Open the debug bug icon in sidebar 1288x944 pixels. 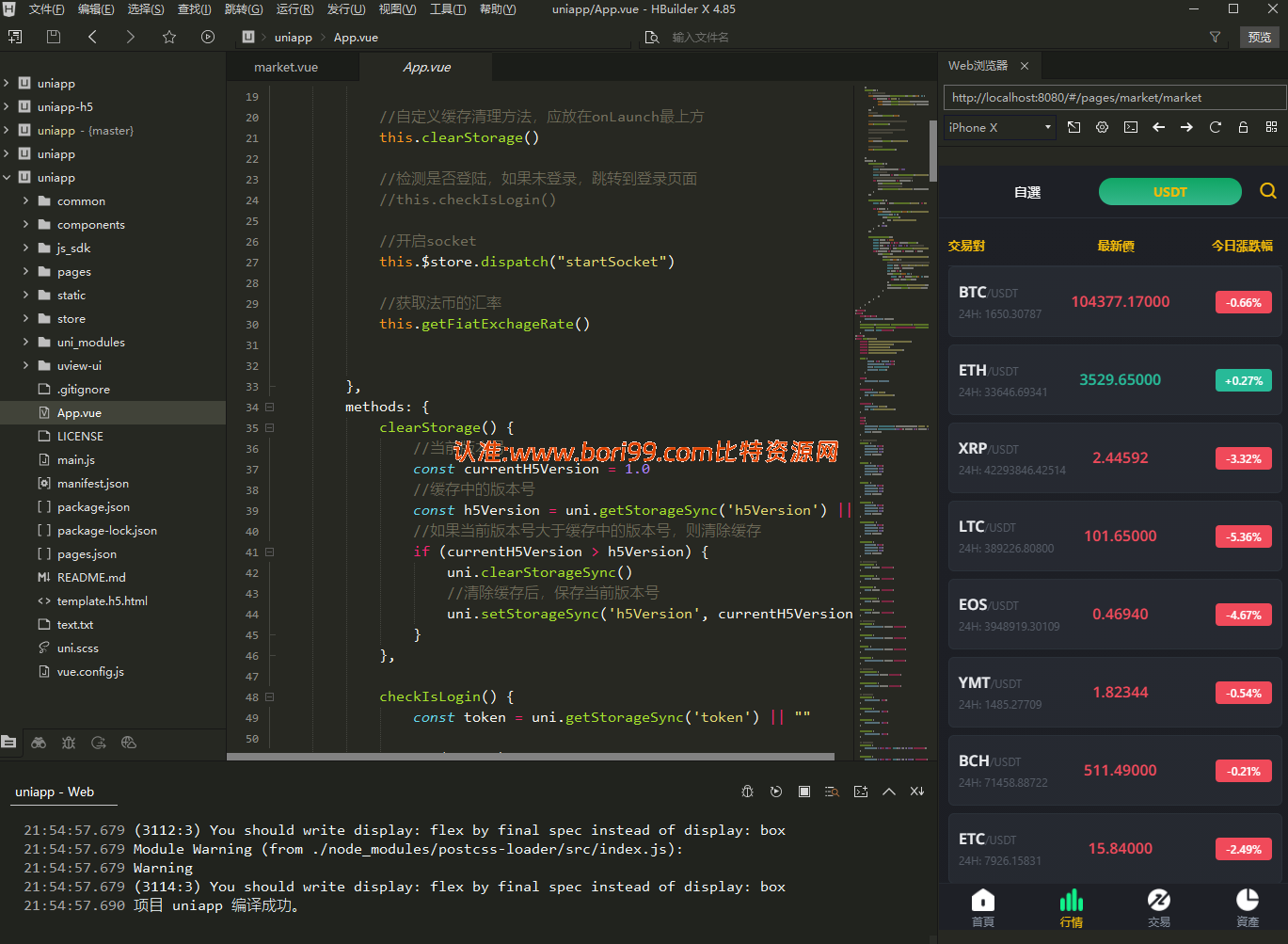pyautogui.click(x=69, y=743)
